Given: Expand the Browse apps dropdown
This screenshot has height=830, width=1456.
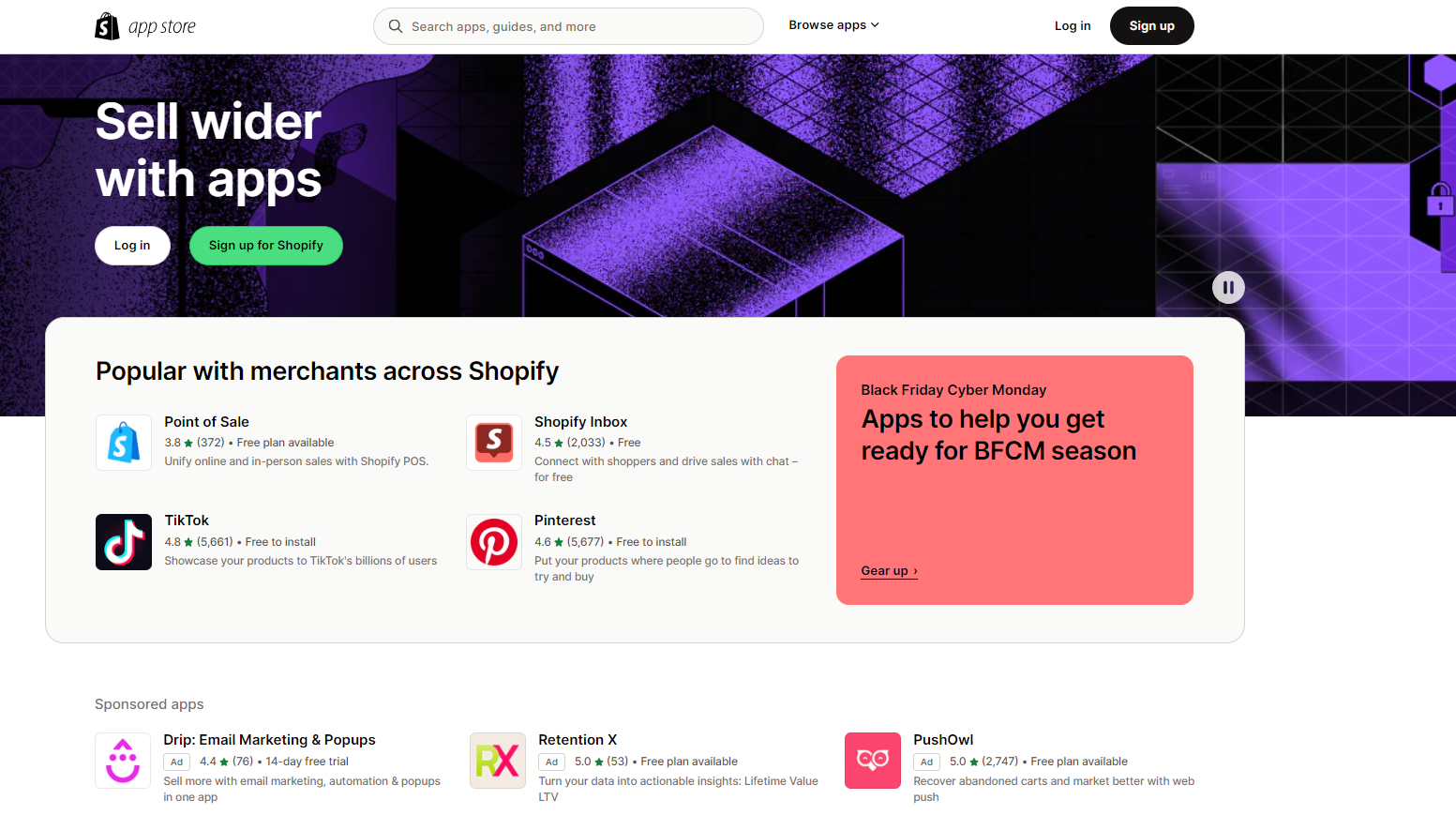Looking at the screenshot, I should (833, 25).
